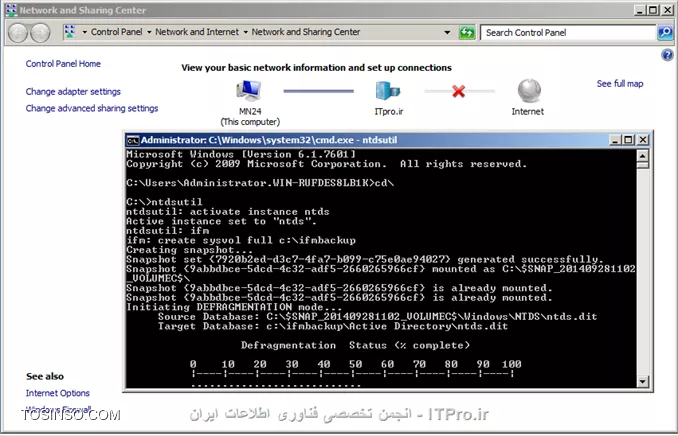Screen dimensions: 678x436
Task: Click the 'Internet' label under globe
Action: click(528, 112)
